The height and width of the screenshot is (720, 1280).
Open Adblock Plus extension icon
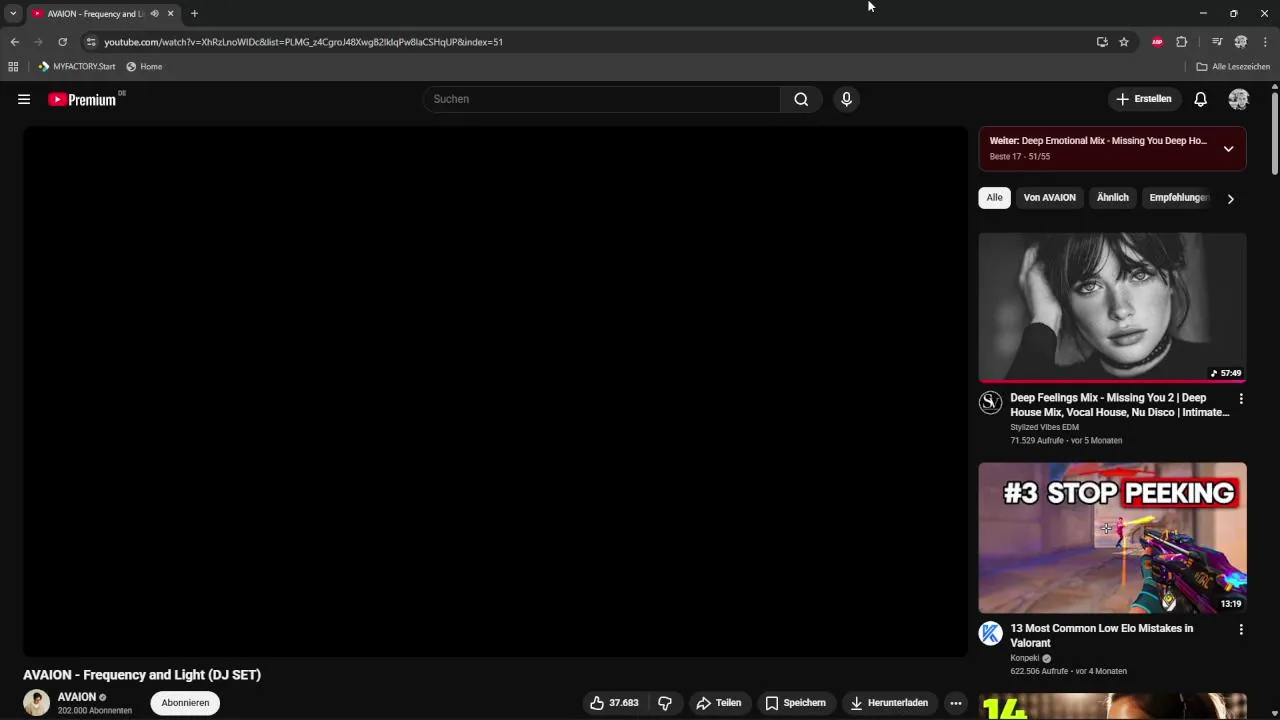pos(1157,42)
